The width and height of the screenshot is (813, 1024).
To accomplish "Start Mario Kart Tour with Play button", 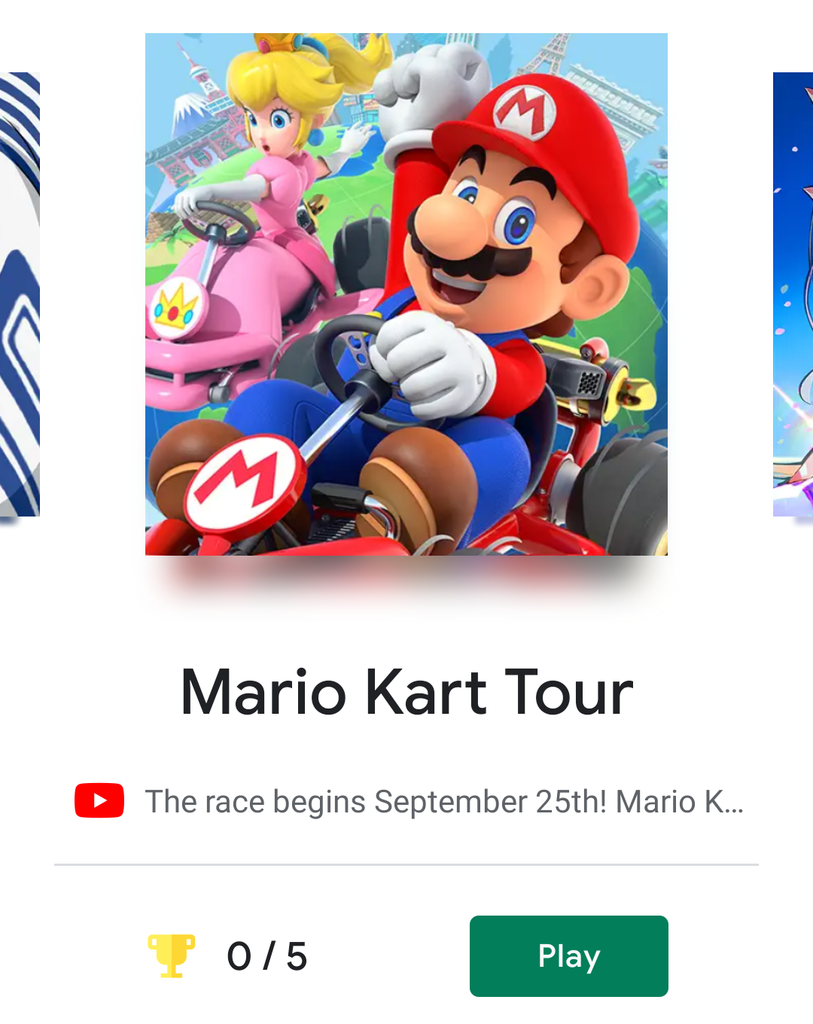I will coord(569,956).
